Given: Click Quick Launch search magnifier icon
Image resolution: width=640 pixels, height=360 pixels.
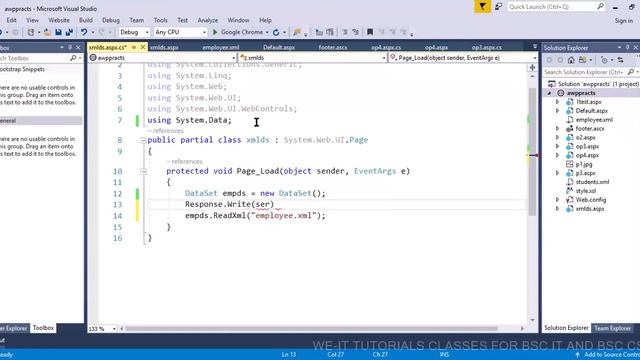Looking at the screenshot, I should point(600,7).
